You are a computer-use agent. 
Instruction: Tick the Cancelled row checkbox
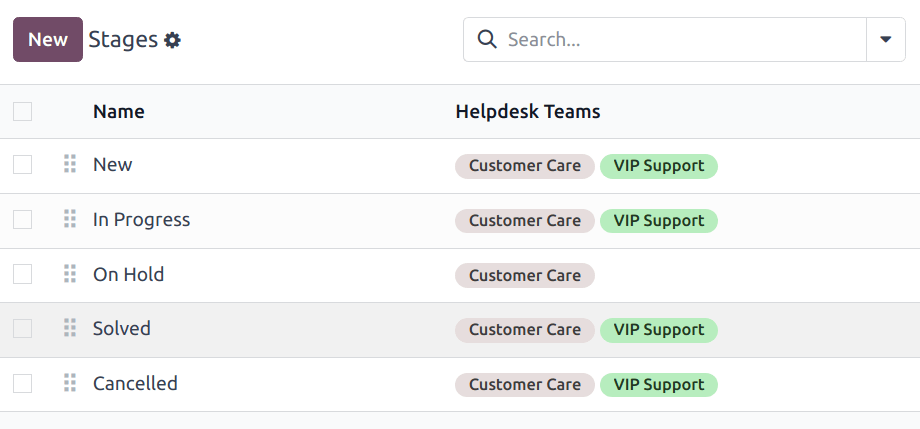pos(22,383)
